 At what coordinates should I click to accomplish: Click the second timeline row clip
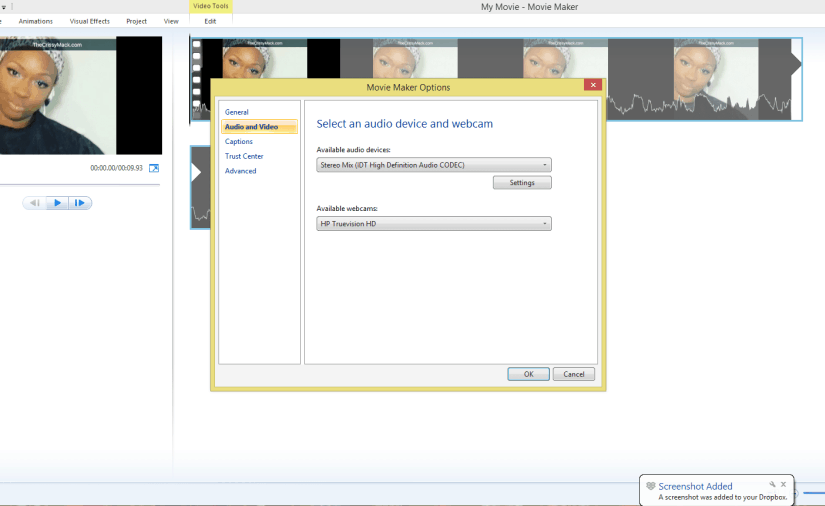coord(200,188)
